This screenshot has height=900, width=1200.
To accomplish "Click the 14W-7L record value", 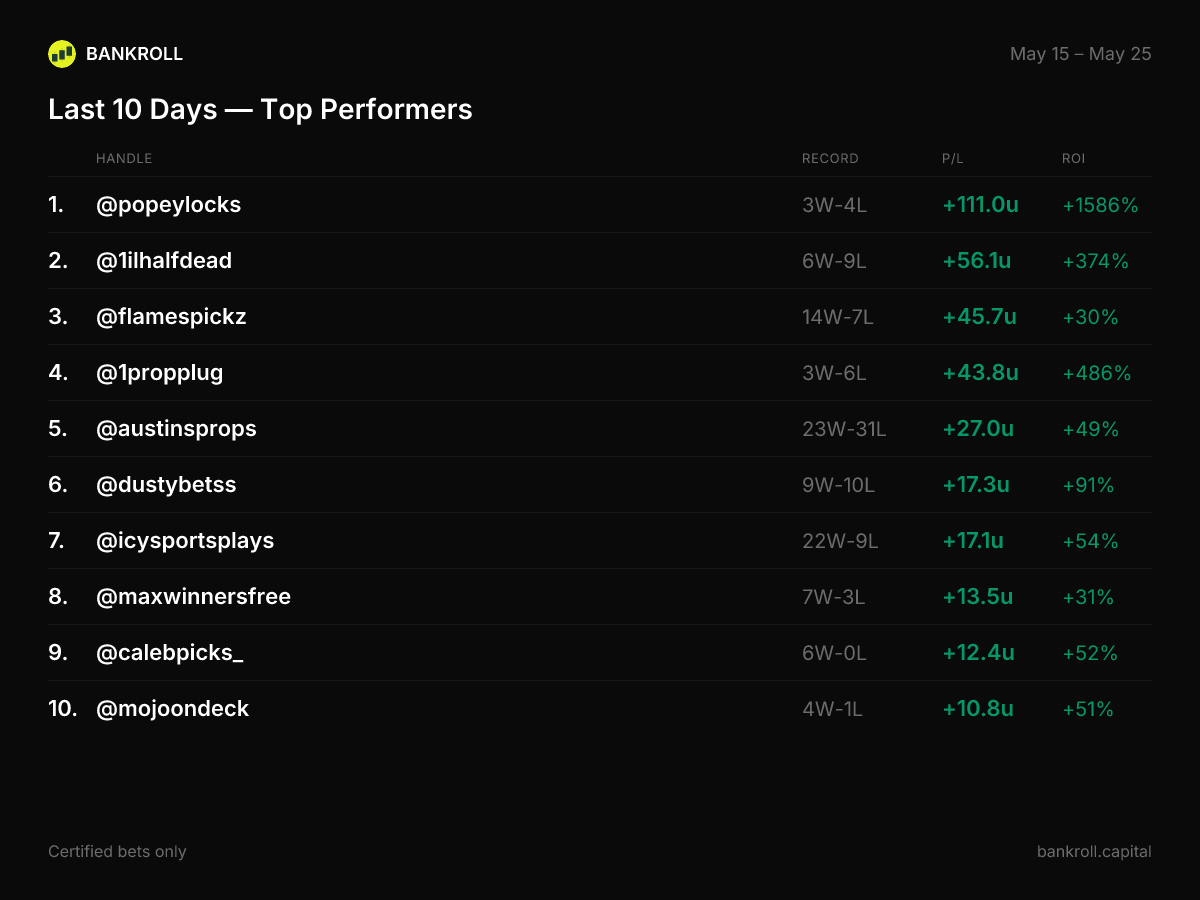I will click(838, 317).
